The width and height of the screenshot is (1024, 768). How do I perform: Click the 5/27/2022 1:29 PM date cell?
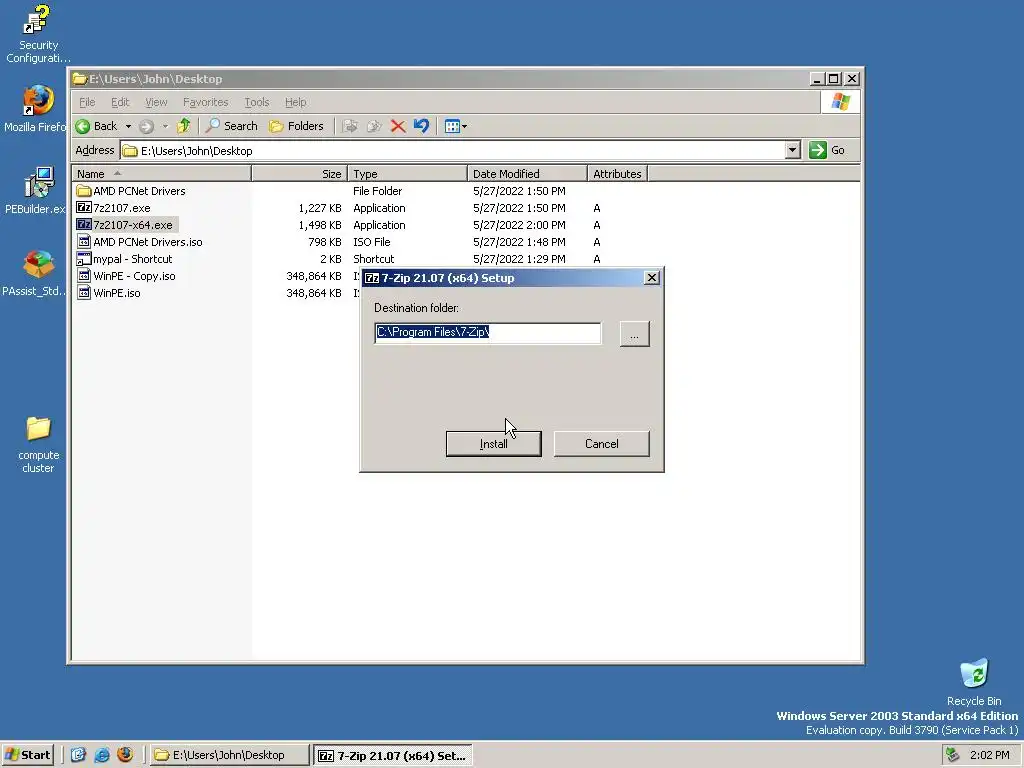tap(519, 259)
